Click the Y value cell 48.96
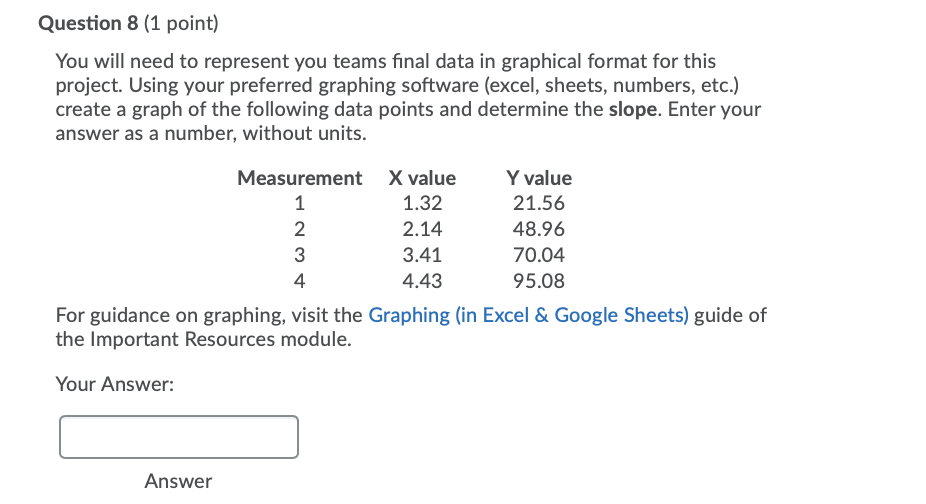The height and width of the screenshot is (504, 926). [539, 229]
